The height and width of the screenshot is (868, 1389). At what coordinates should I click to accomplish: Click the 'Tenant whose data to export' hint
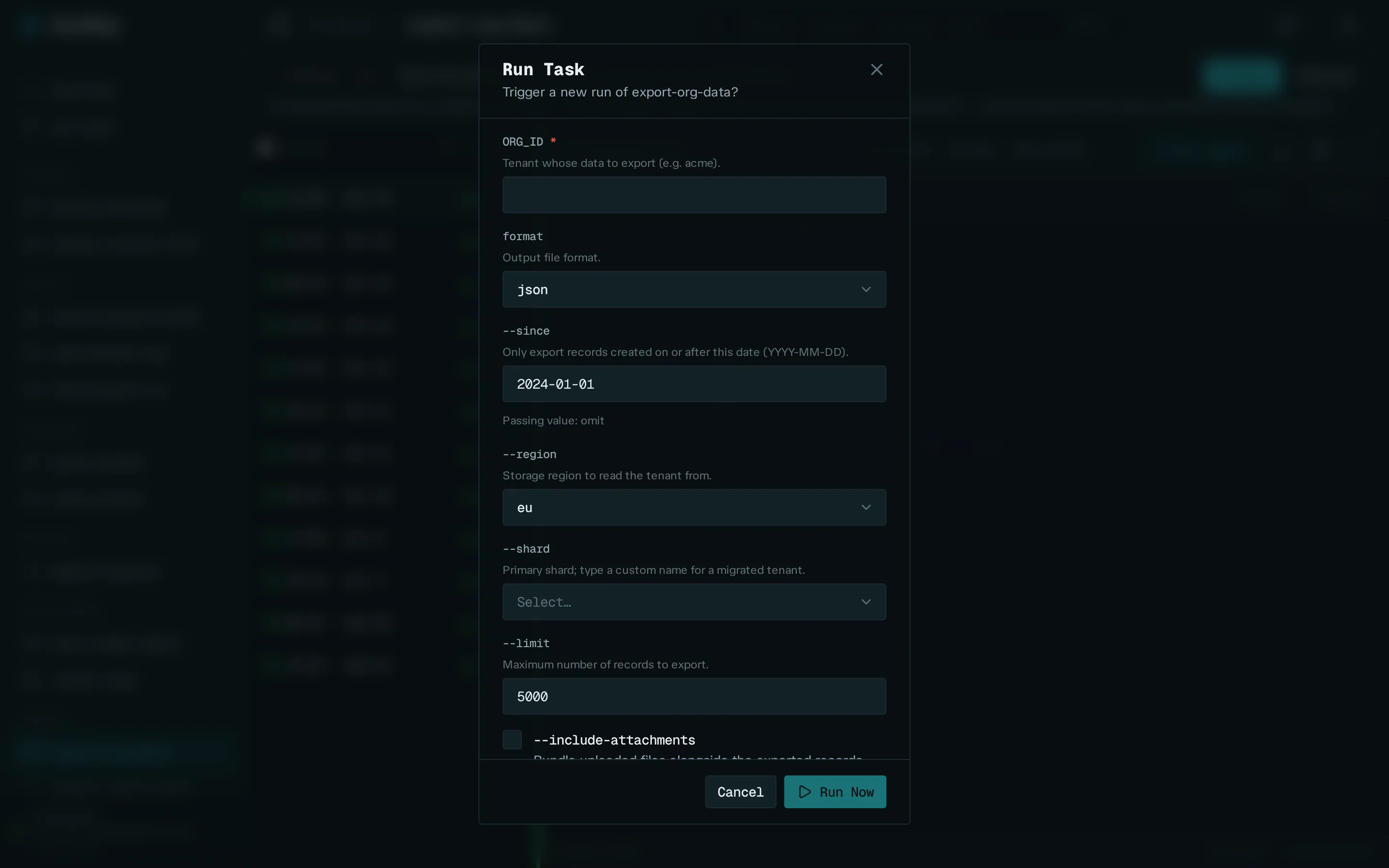(611, 163)
